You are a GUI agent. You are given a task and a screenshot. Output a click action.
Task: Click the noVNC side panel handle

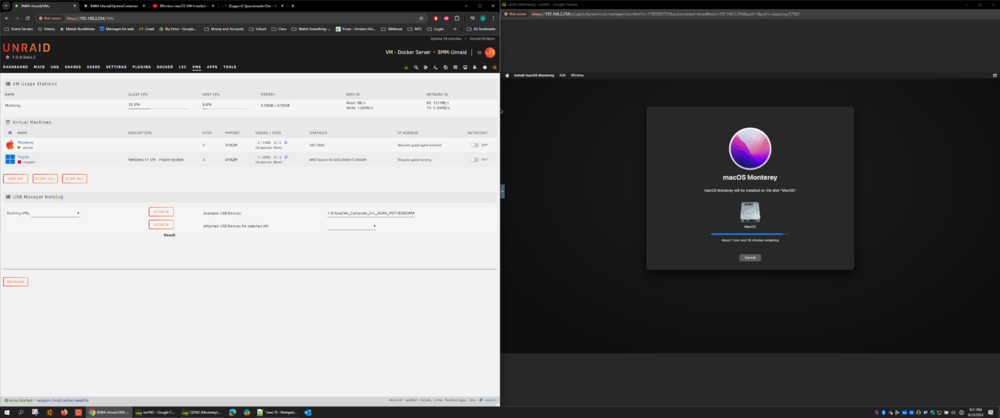(x=503, y=191)
